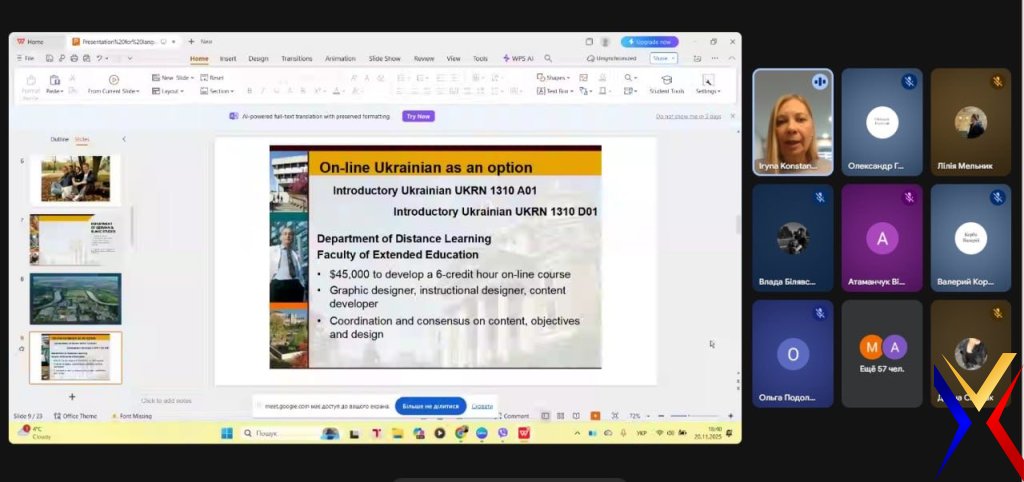The height and width of the screenshot is (482, 1024).
Task: Toggle bold formatting
Action: (249, 91)
